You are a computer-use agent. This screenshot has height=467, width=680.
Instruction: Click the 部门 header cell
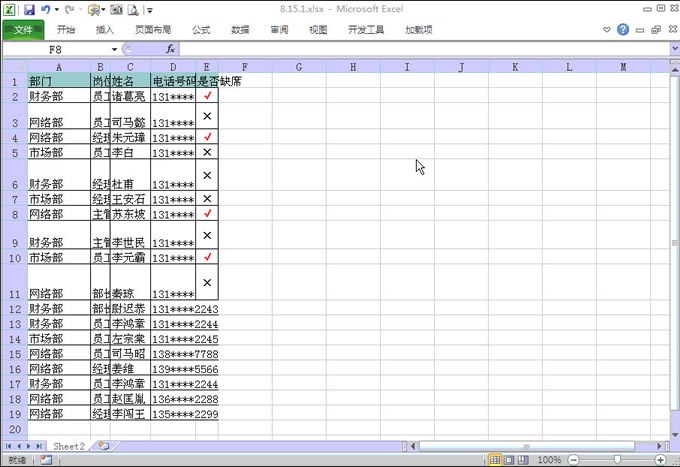click(x=59, y=81)
